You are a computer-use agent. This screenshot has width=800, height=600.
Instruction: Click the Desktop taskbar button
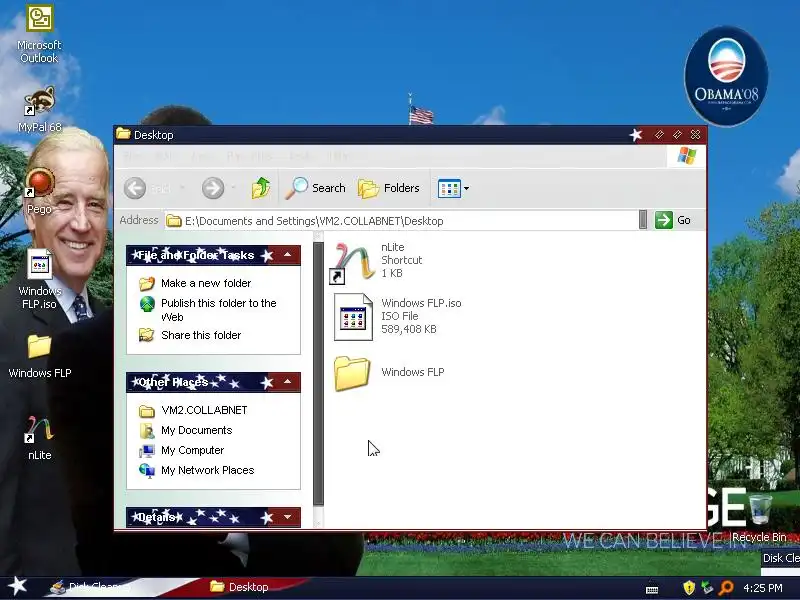tap(240, 587)
